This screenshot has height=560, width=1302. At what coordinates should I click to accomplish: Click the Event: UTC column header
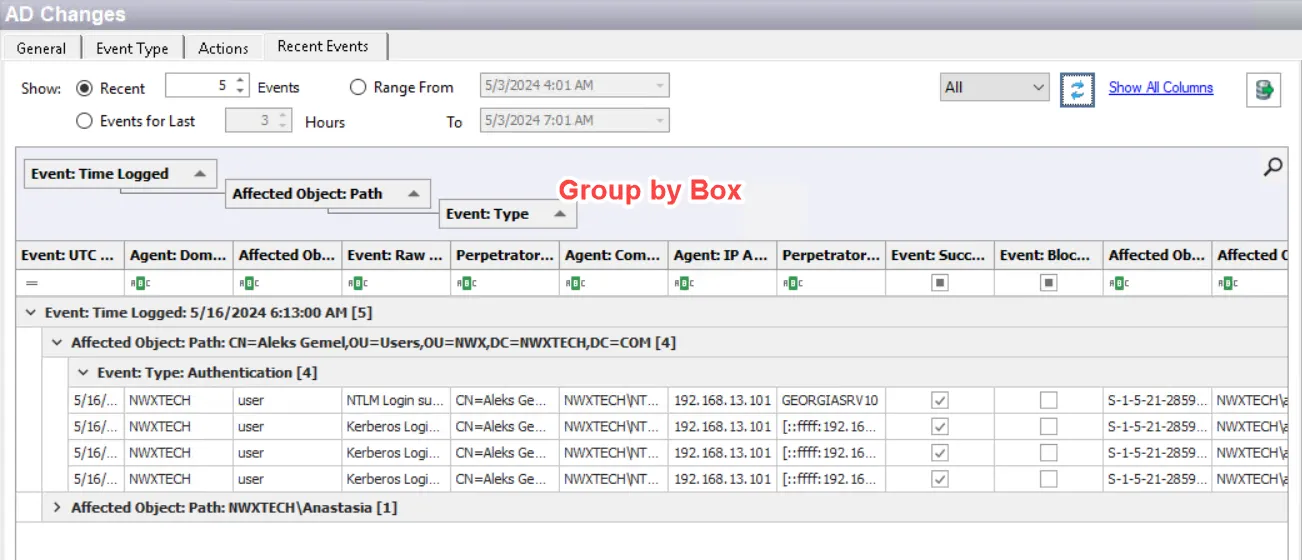pos(70,256)
